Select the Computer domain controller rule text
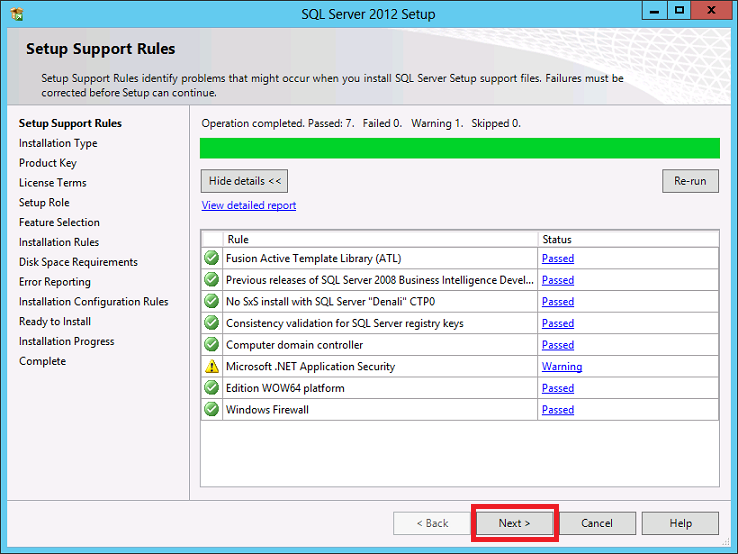Viewport: 738px width, 554px height. click(x=295, y=345)
